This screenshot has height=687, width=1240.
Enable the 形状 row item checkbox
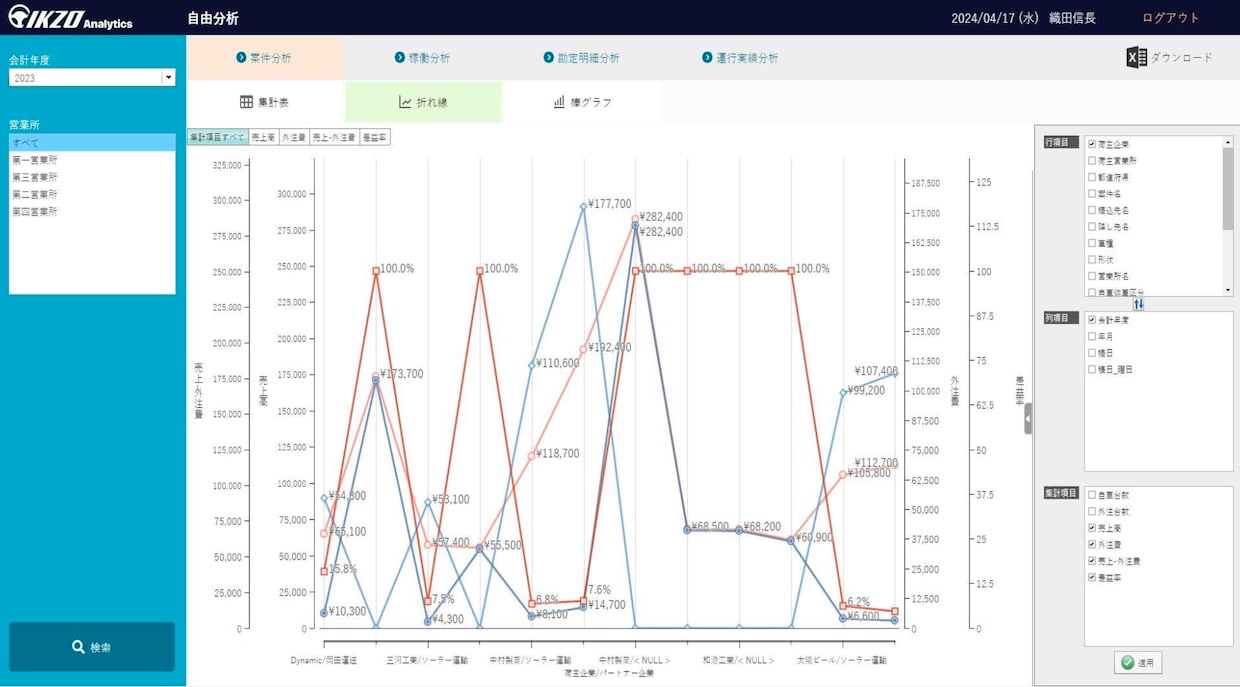1092,259
